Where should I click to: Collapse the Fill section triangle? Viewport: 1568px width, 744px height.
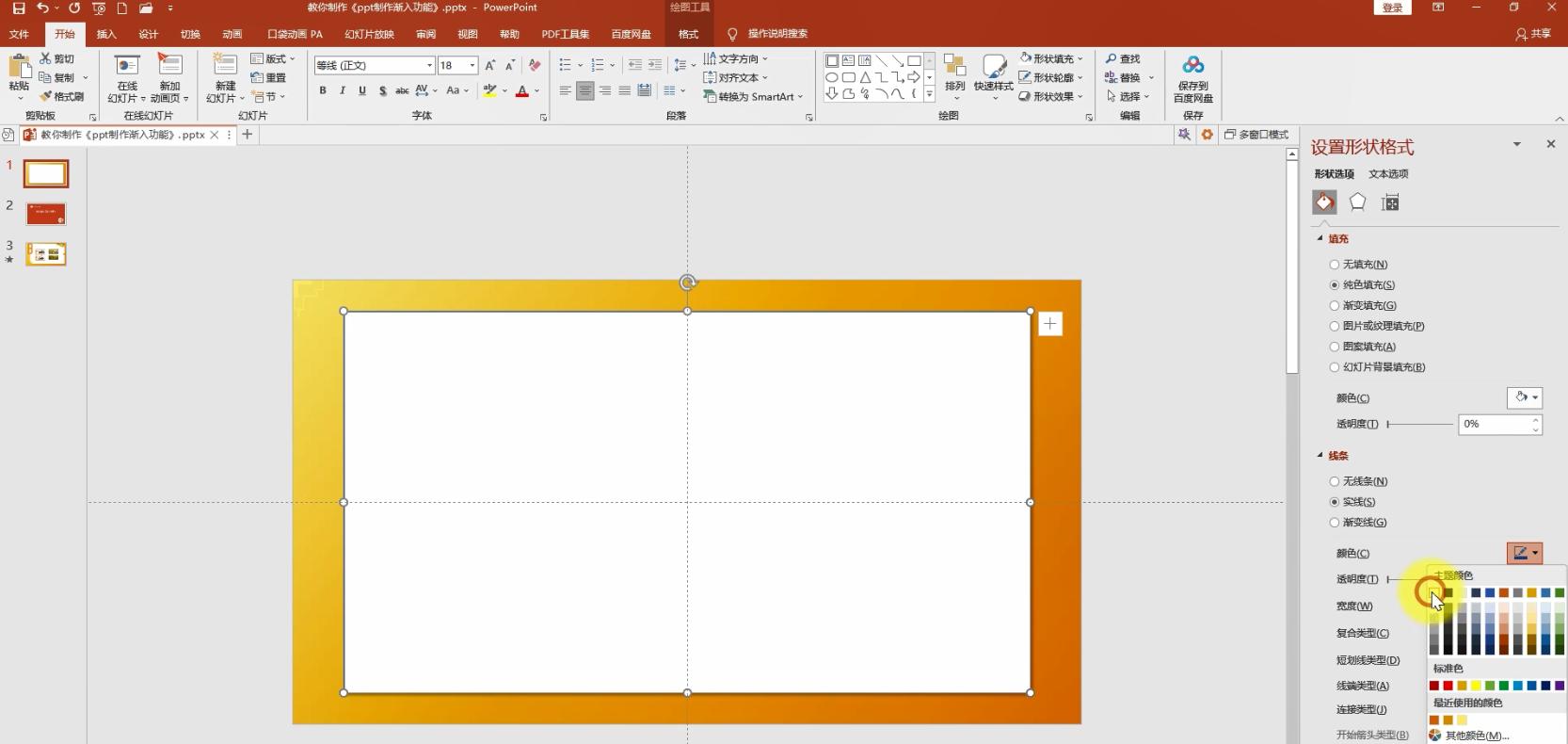(x=1320, y=239)
